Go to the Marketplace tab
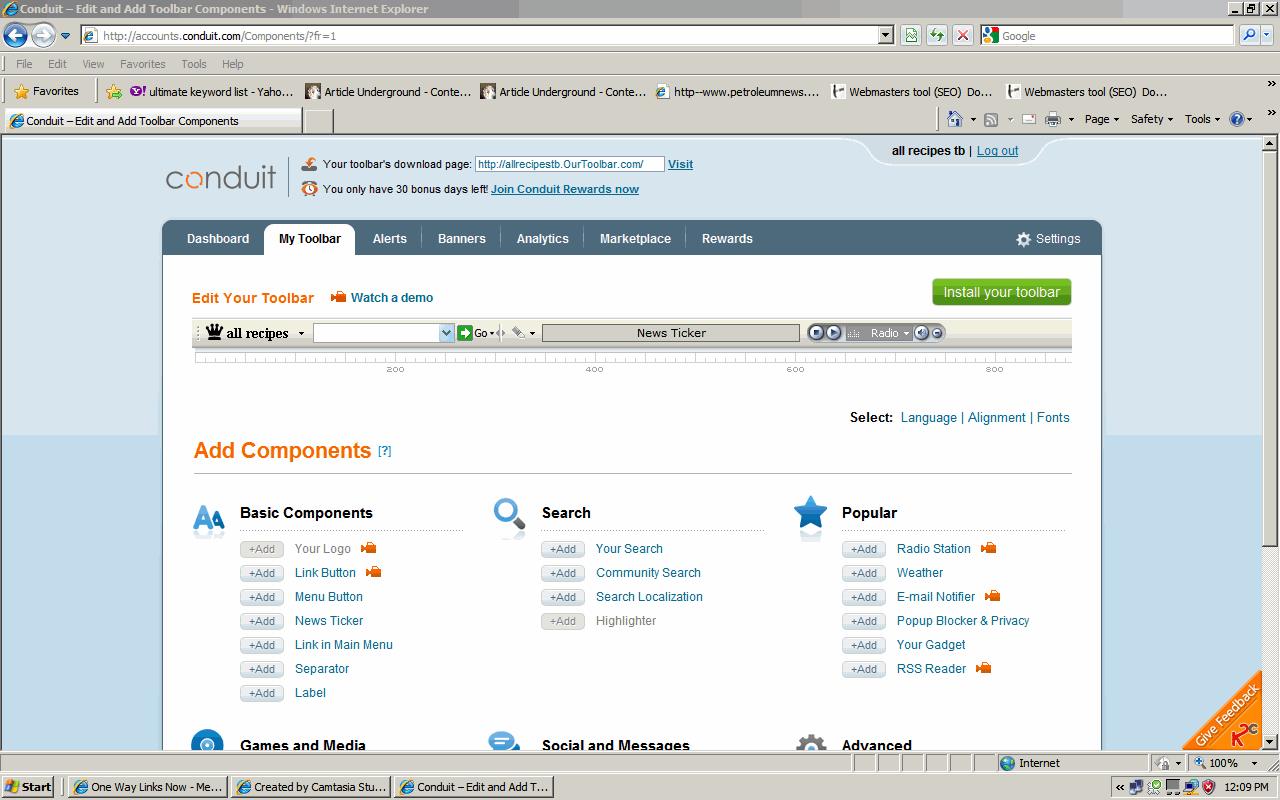 coord(635,239)
